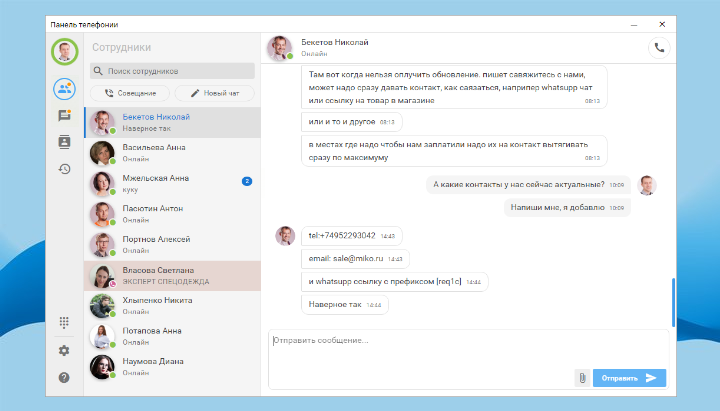Open the chats icon in sidebar
Viewport: 720px width, 411px height.
pyautogui.click(x=64, y=116)
